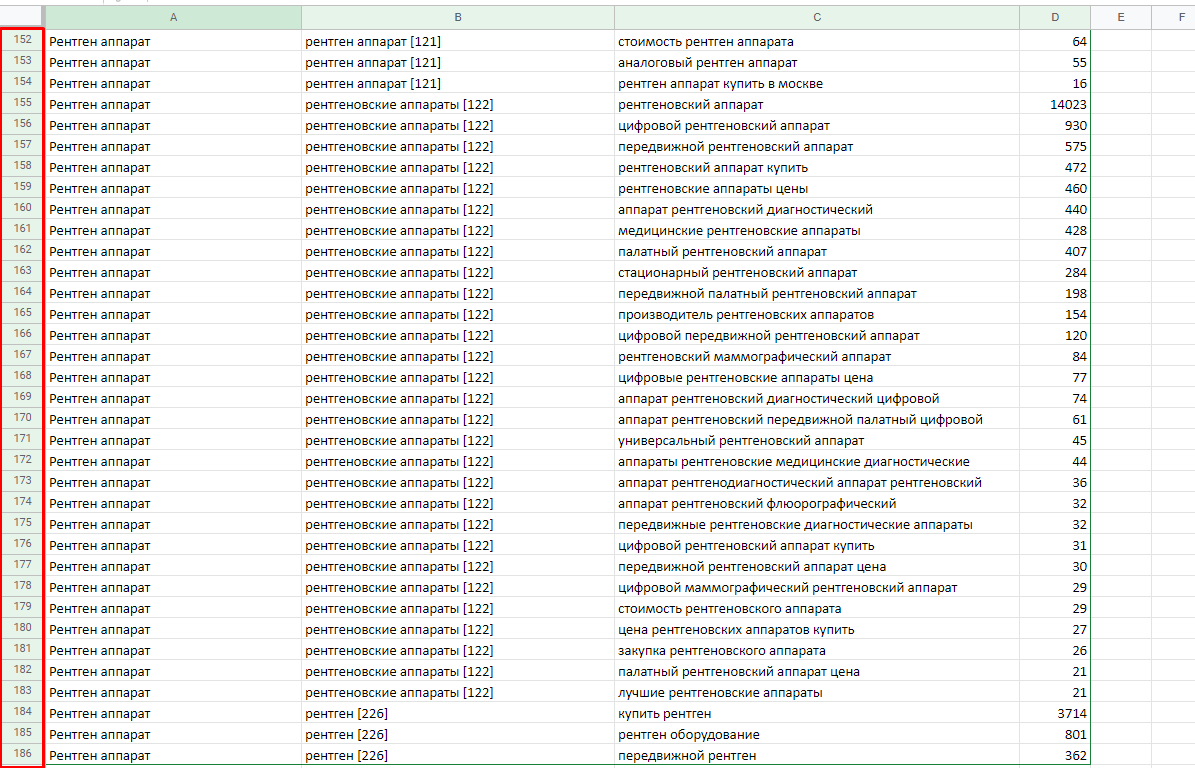This screenshot has height=768, width=1195.
Task: Click cell 'рентген оборудование'
Action: tap(816, 734)
